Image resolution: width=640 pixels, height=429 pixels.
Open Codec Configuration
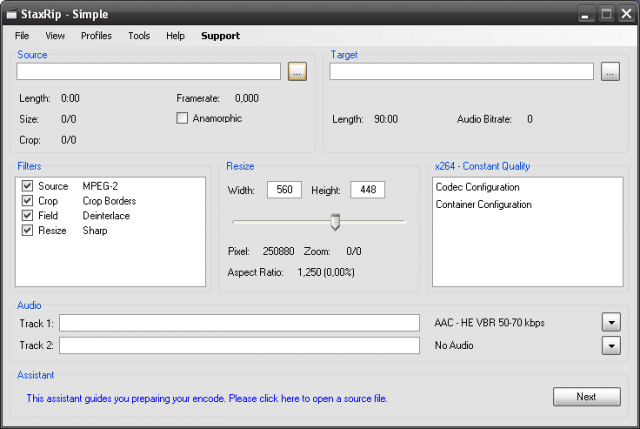click(x=477, y=187)
